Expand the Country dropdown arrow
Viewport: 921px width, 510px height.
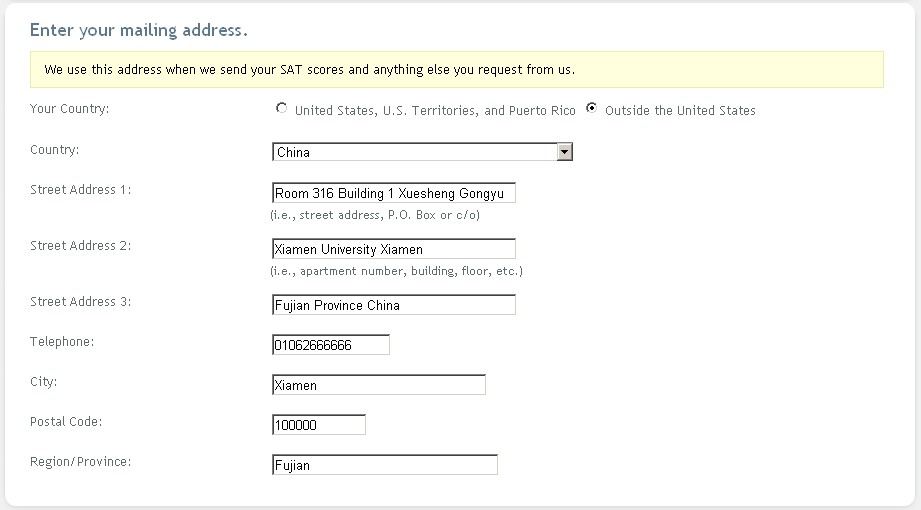click(x=564, y=152)
